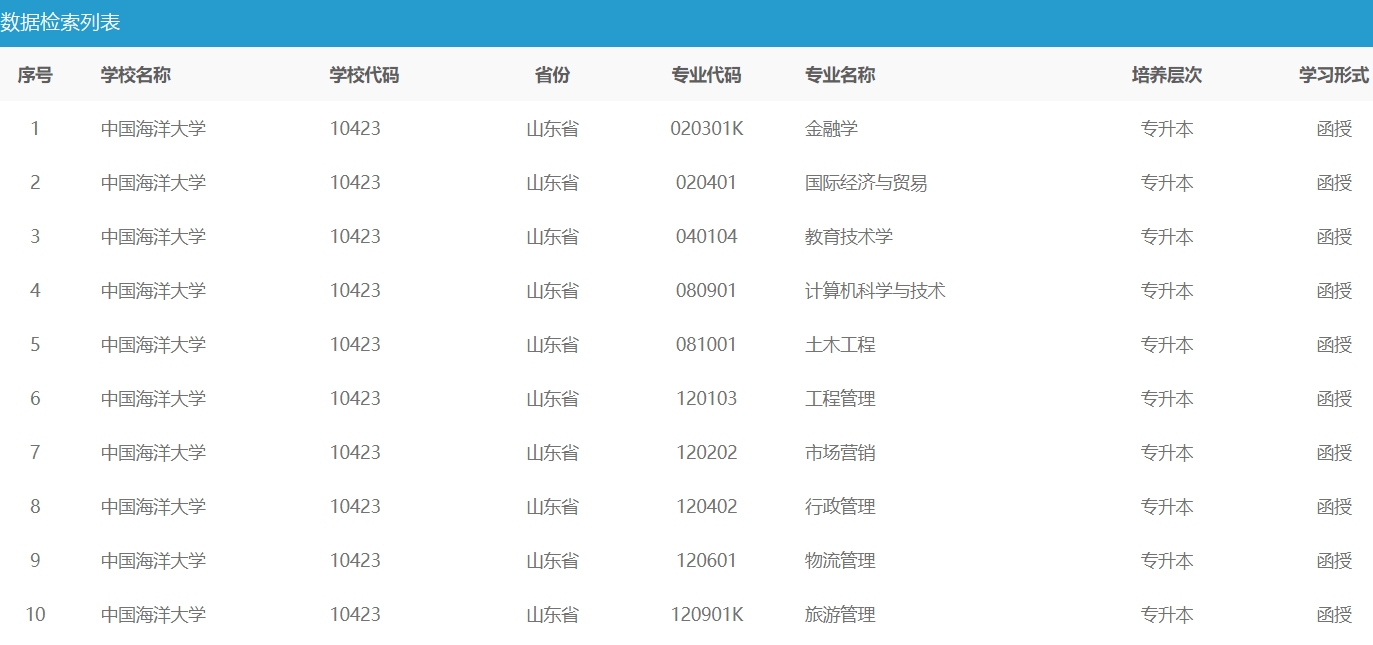Click the 学校名称 column header
The image size is (1373, 645).
pyautogui.click(x=136, y=75)
